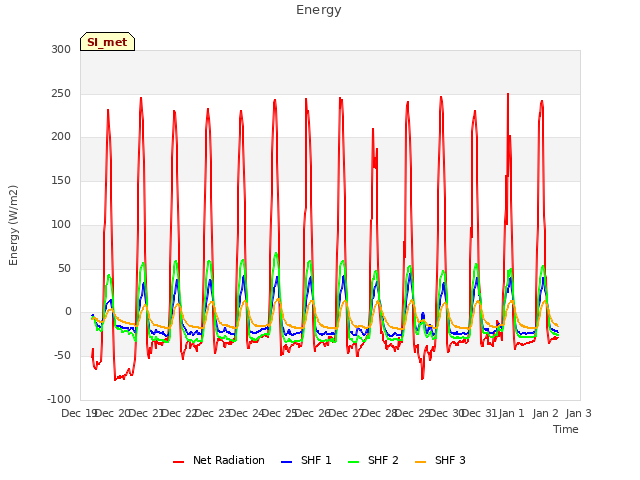Click the red Net Radiation legend swatch
The width and height of the screenshot is (640, 480).
tap(178, 462)
